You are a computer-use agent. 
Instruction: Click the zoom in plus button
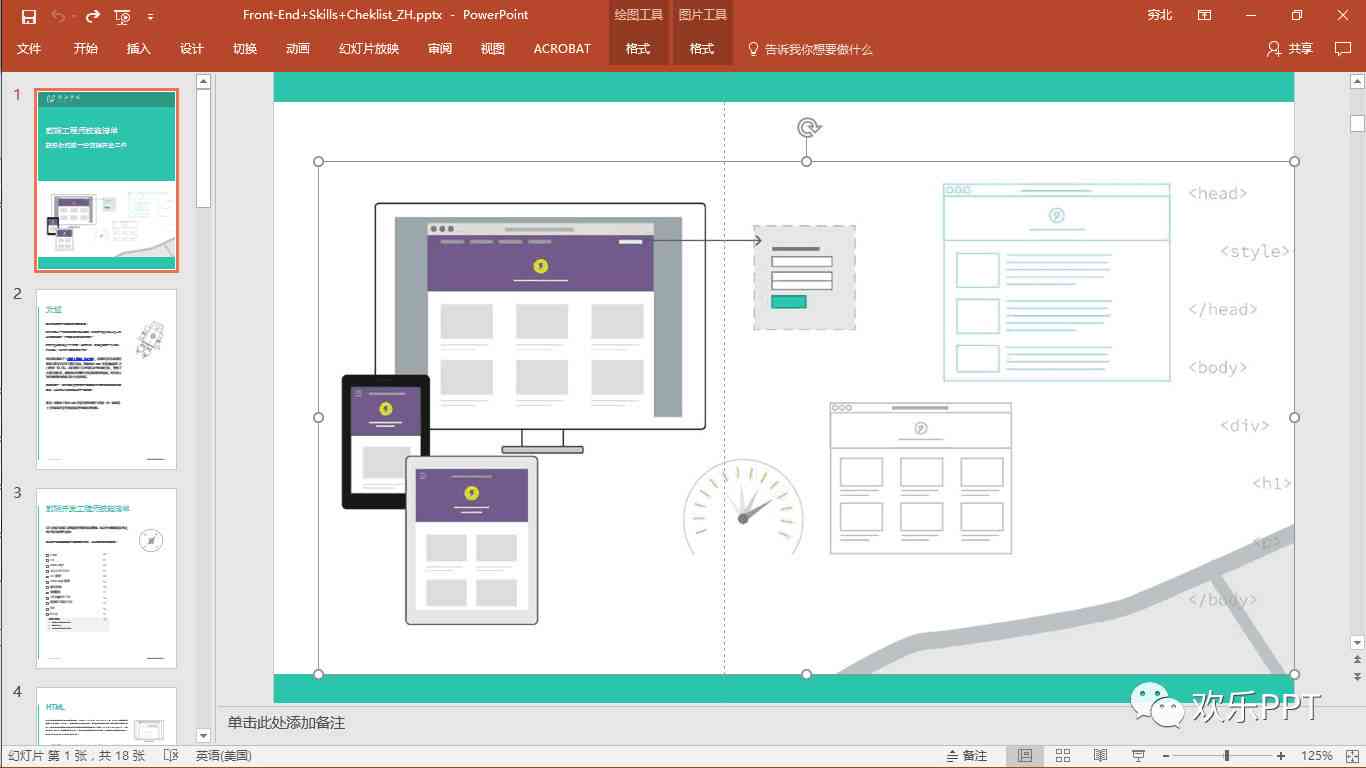click(1281, 756)
